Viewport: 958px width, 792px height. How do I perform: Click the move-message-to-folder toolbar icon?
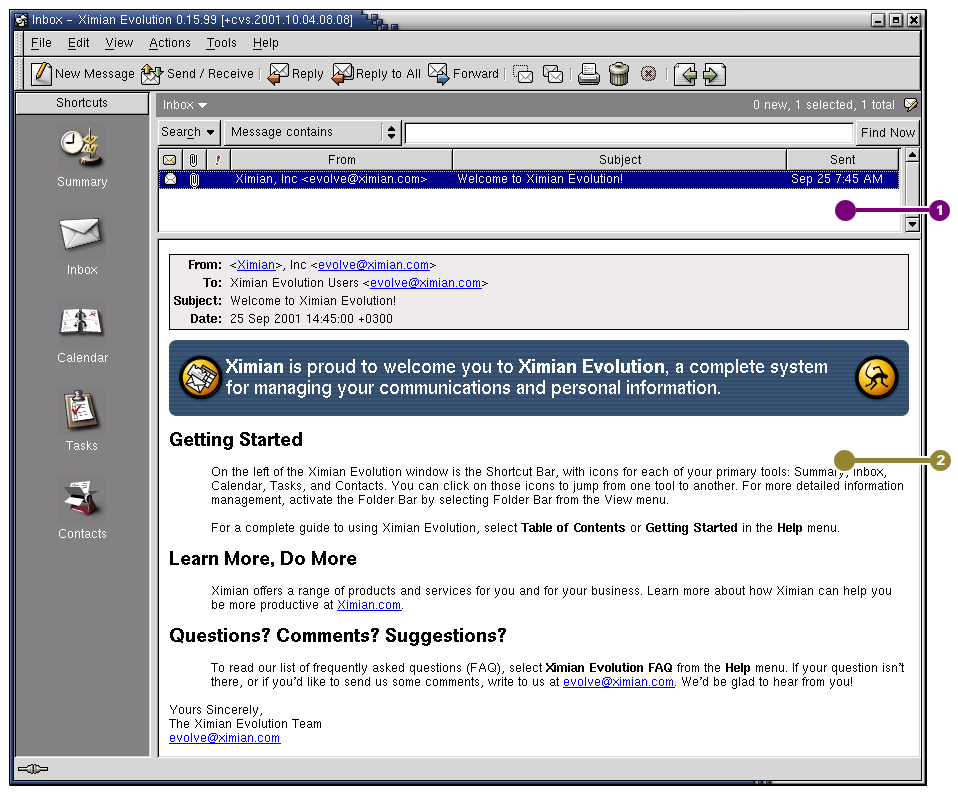pyautogui.click(x=523, y=75)
